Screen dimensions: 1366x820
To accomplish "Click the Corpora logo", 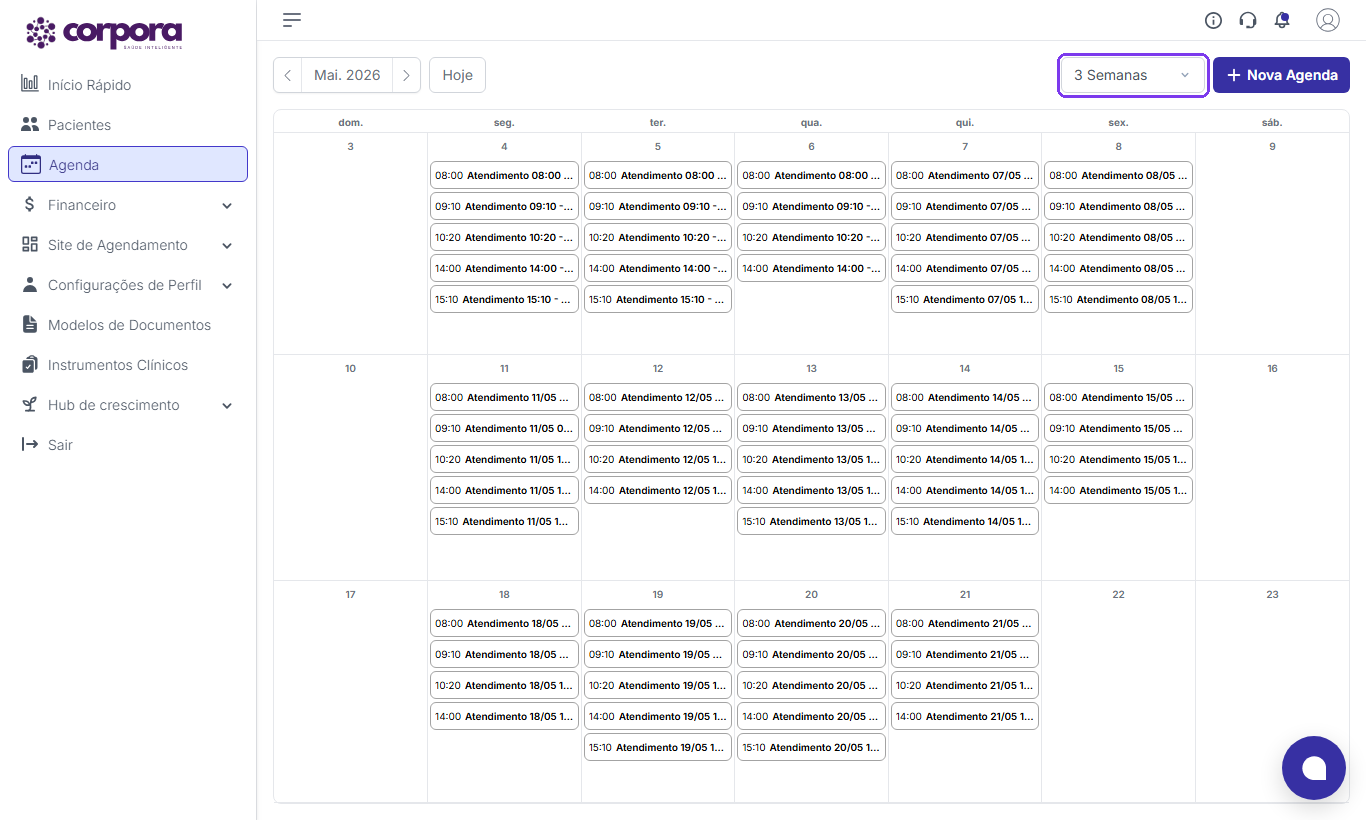I will coord(104,33).
